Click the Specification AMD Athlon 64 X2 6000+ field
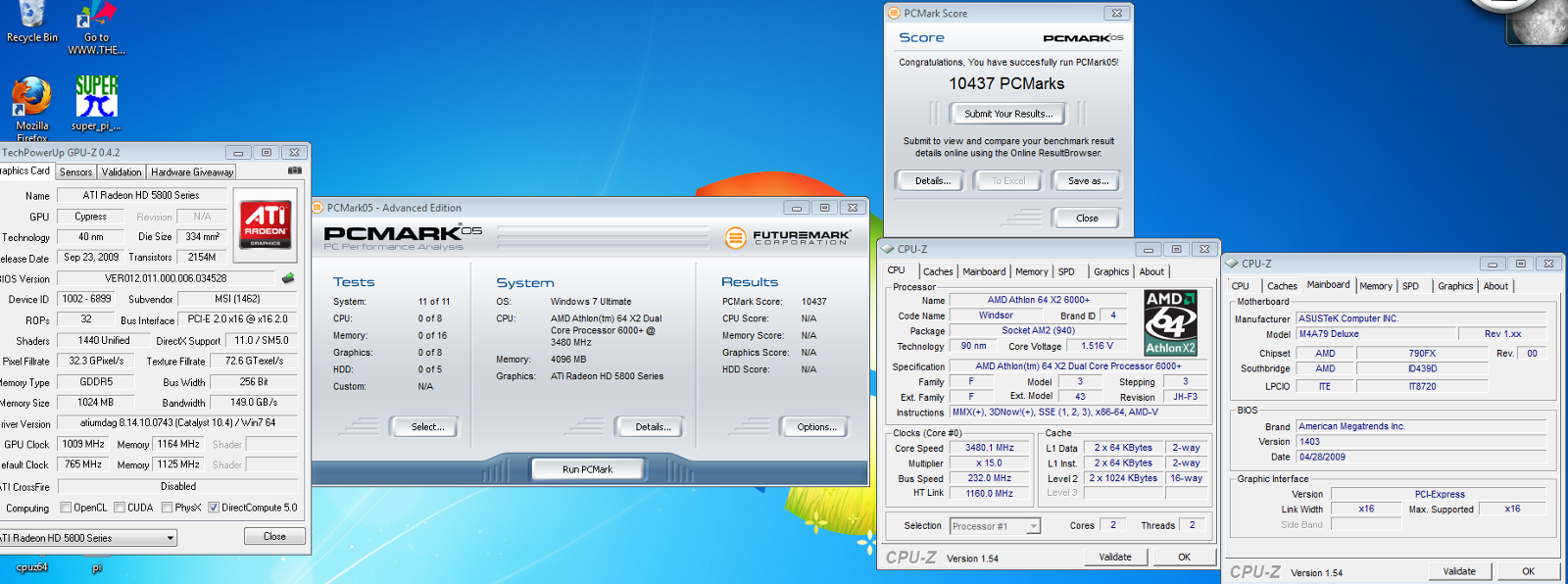1568x584 pixels. coord(1078,366)
